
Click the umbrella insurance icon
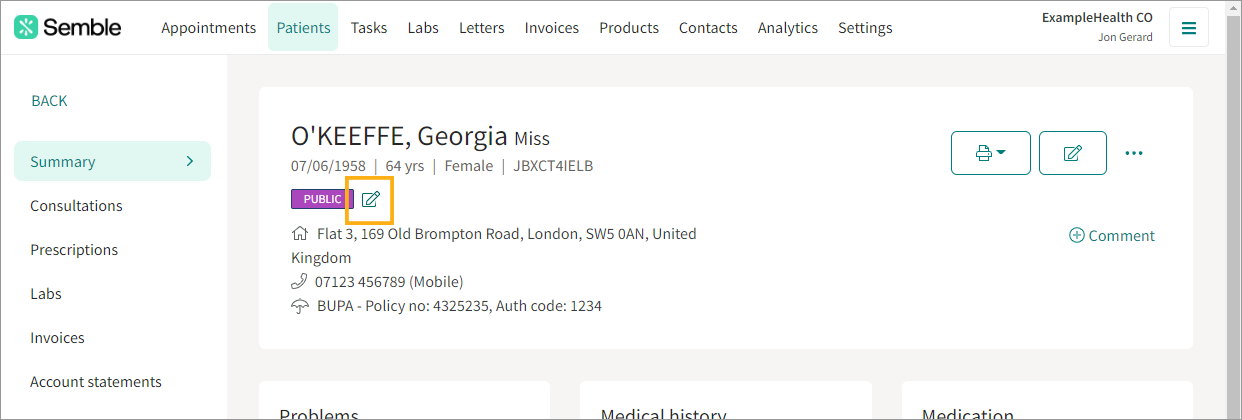point(299,306)
